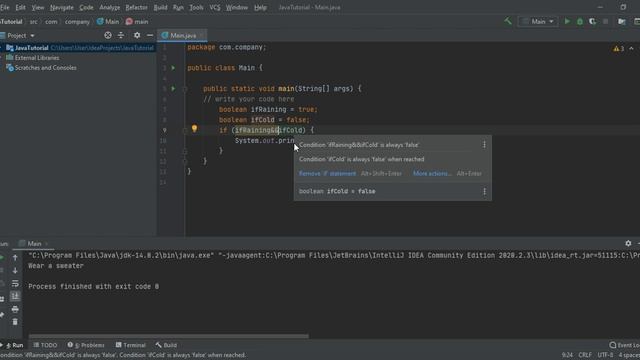Click the Remove 'if' statement quick-fix link
Viewport: 640px width, 360px height.
tap(327, 173)
